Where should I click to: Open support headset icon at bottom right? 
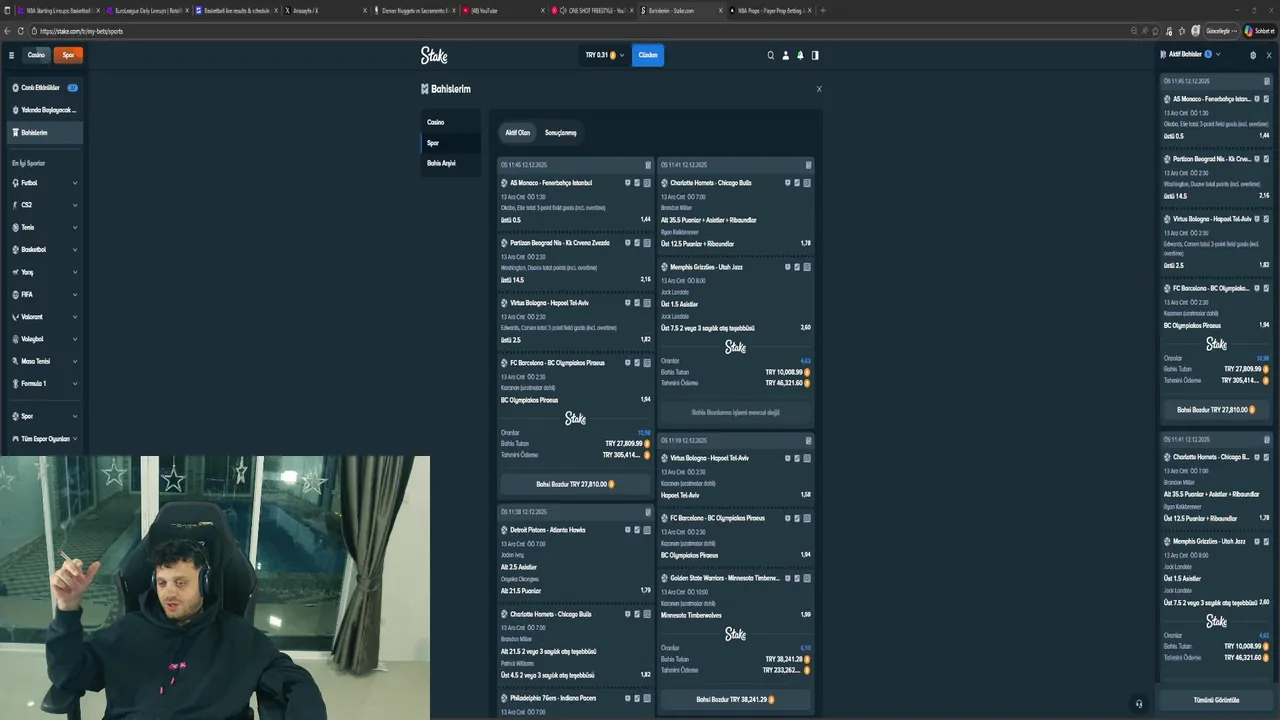[x=1139, y=704]
